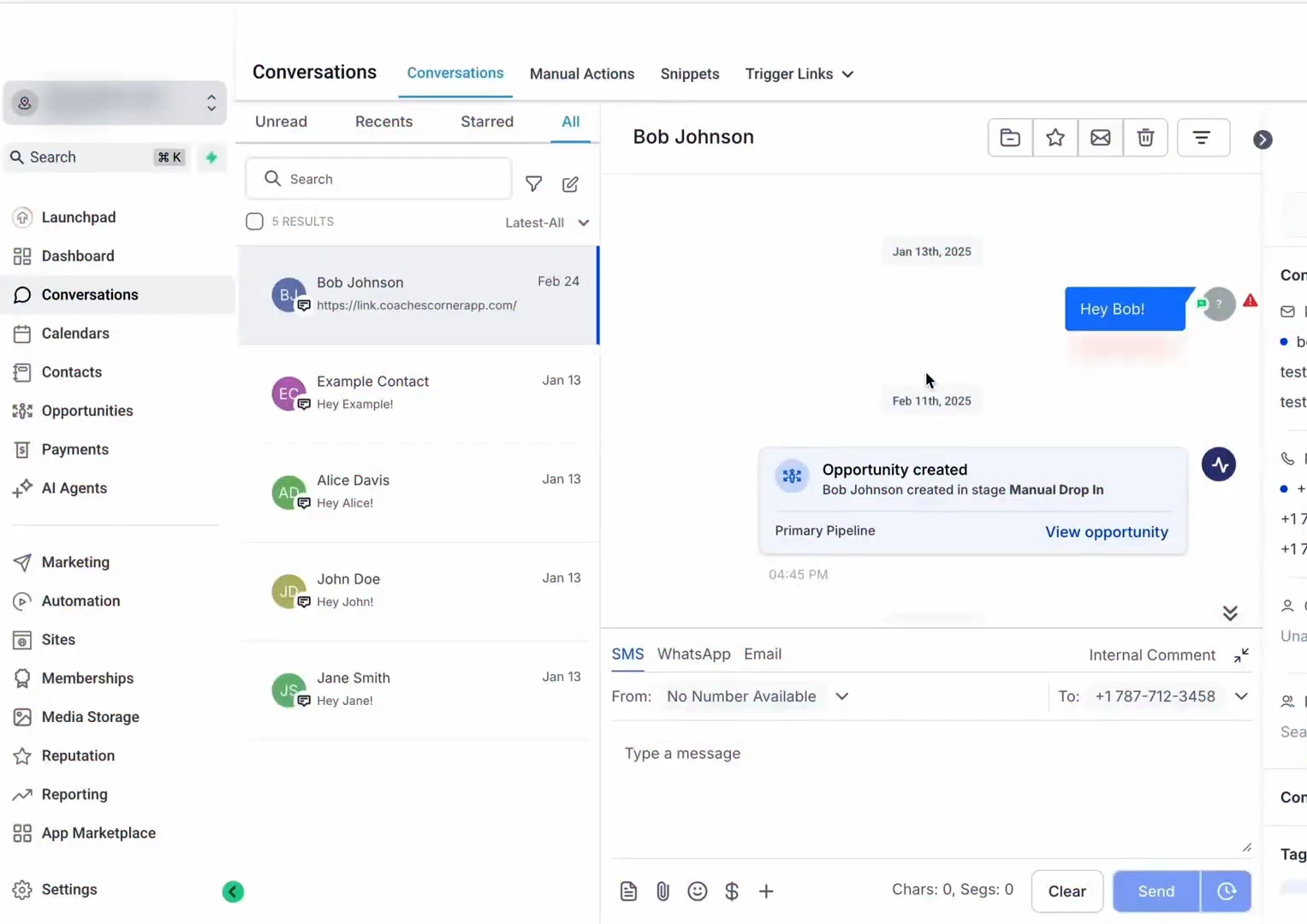Switch to the Recents tab
The image size is (1307, 924).
point(383,121)
